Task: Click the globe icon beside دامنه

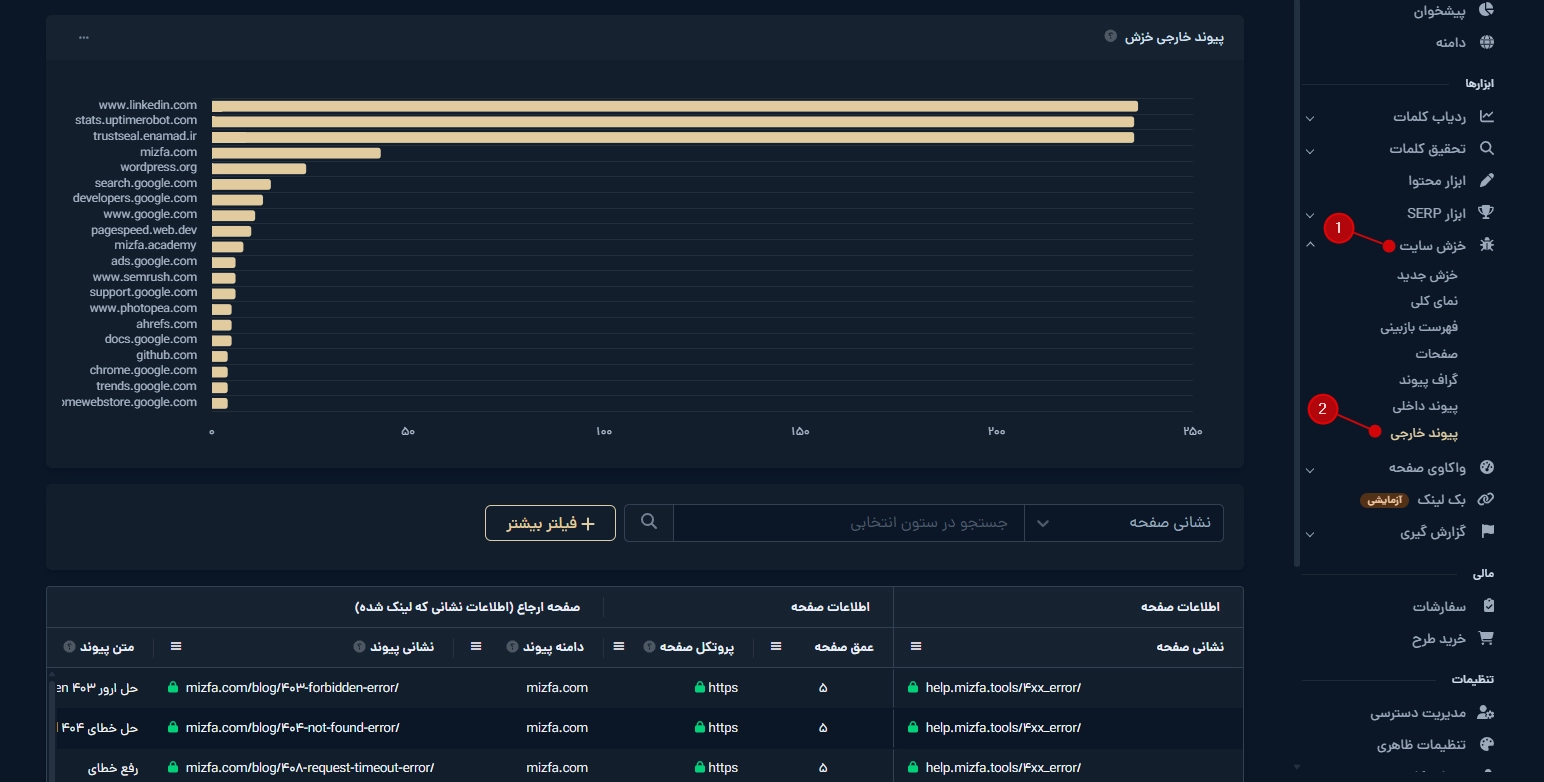Action: pos(1486,42)
